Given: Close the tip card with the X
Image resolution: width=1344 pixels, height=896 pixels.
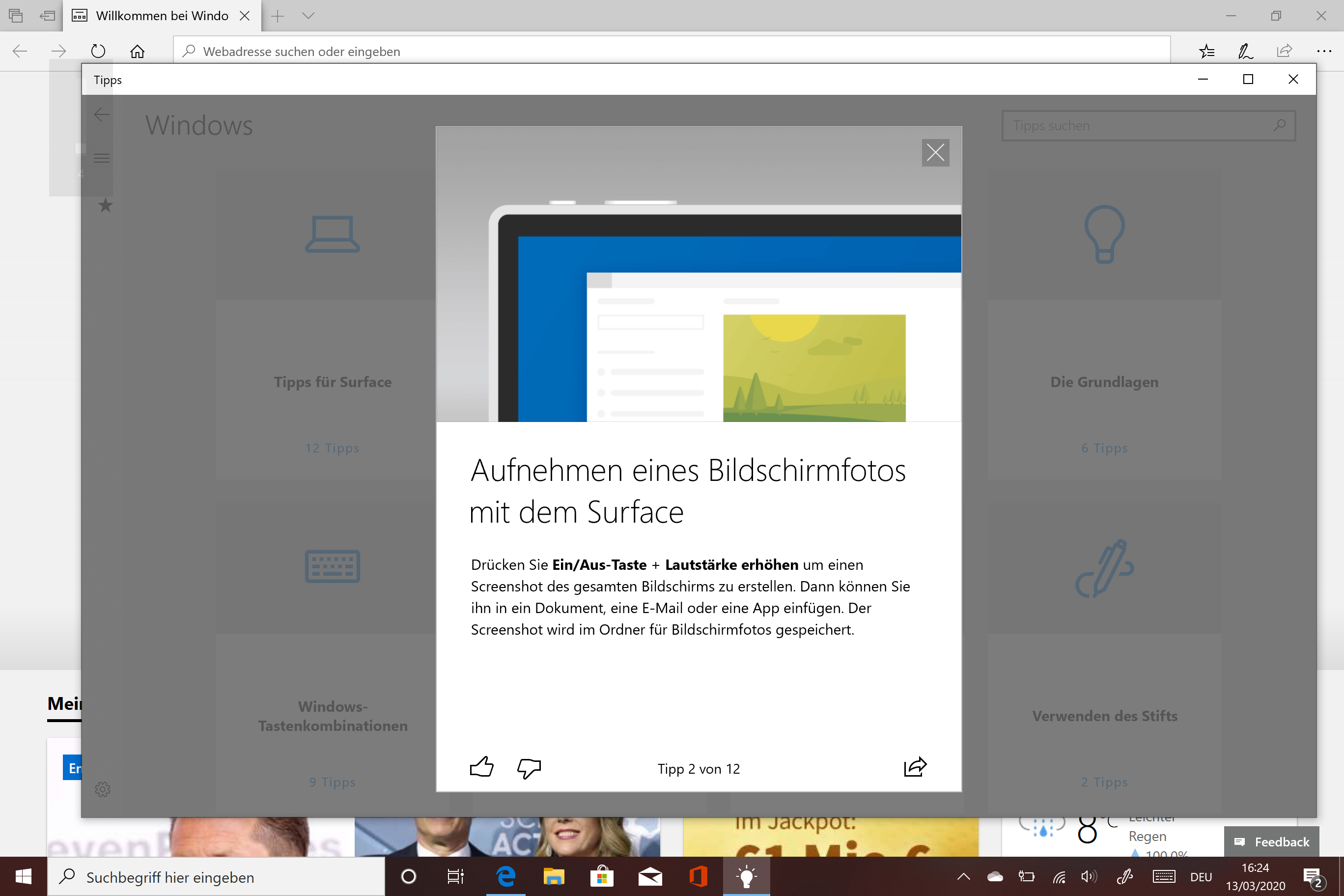Looking at the screenshot, I should (x=935, y=153).
